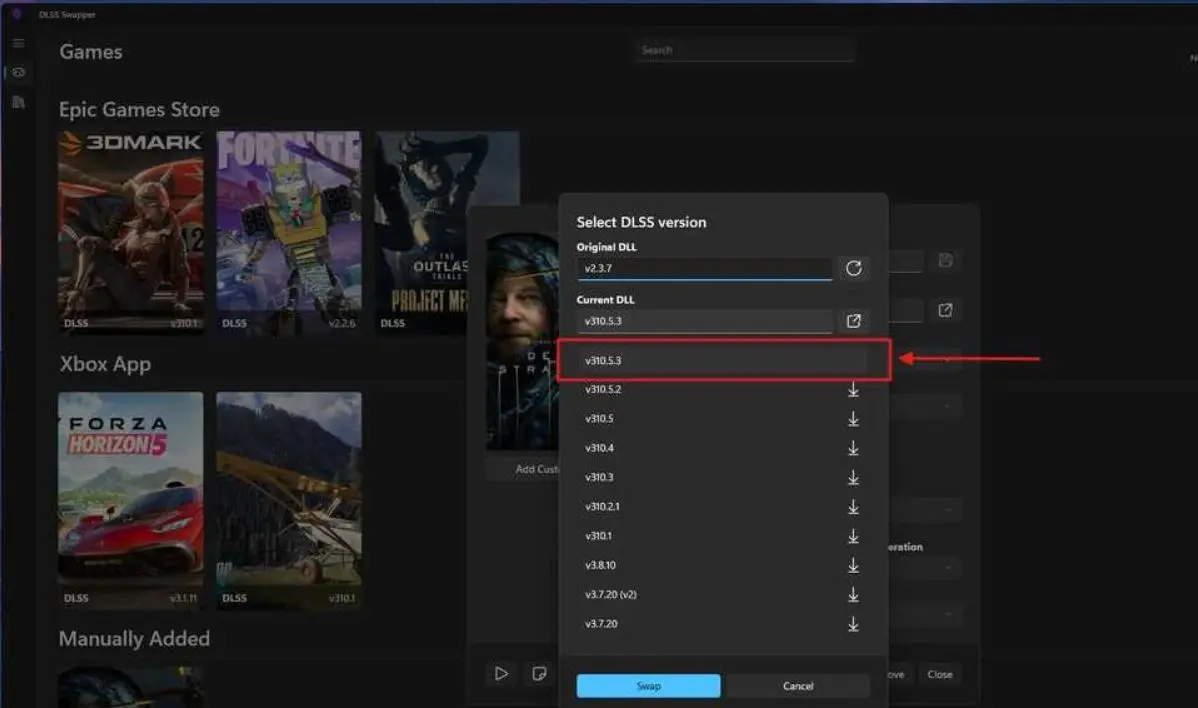
Task: Open the 3DMark game tile
Action: pos(131,231)
